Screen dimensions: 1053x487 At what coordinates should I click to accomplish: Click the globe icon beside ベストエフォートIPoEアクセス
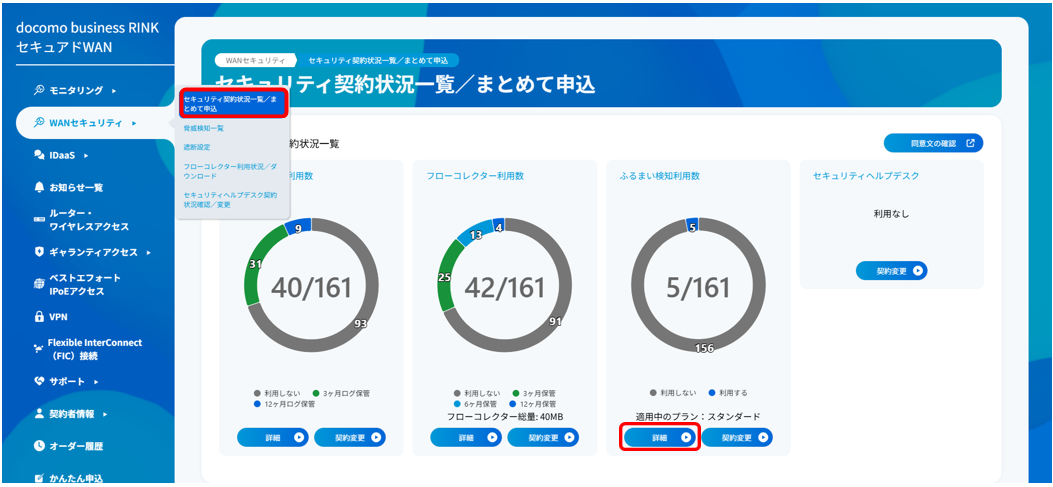[x=40, y=284]
